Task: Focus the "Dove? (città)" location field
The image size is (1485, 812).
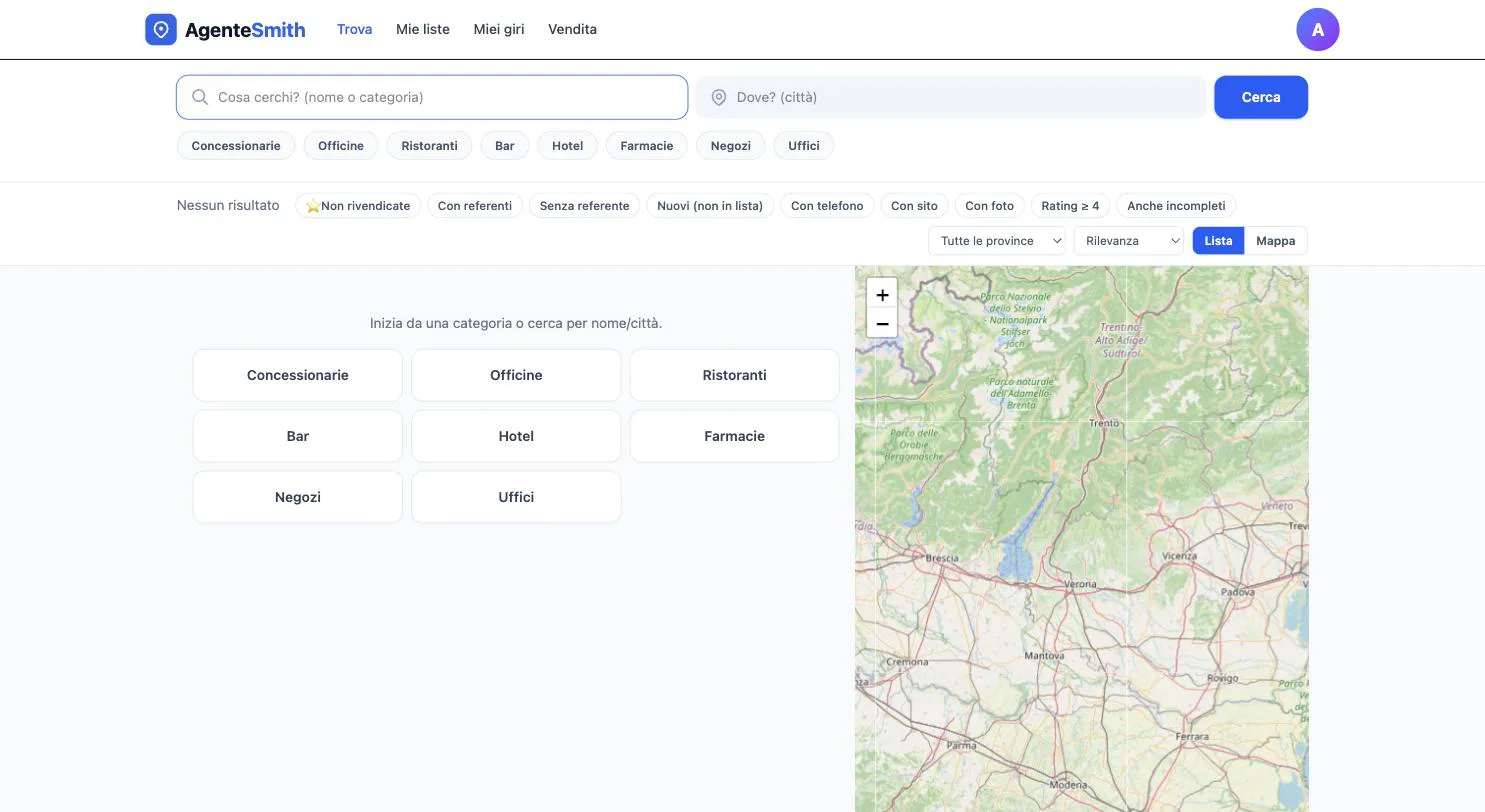Action: coord(951,97)
